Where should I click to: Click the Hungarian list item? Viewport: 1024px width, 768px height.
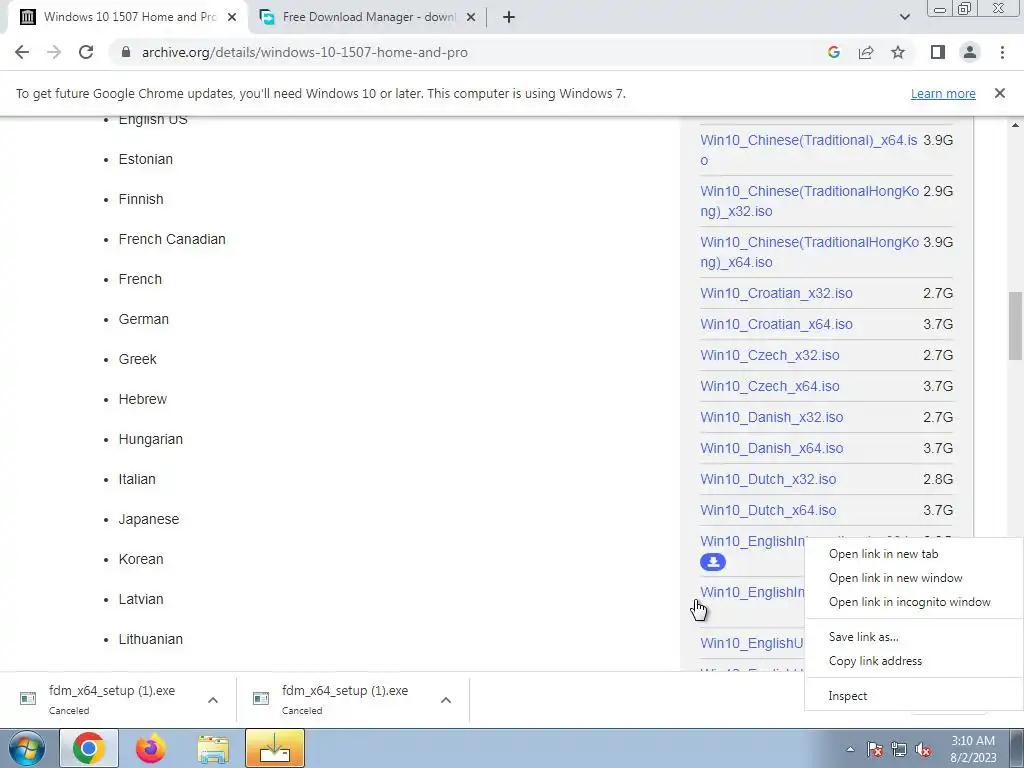click(x=150, y=440)
